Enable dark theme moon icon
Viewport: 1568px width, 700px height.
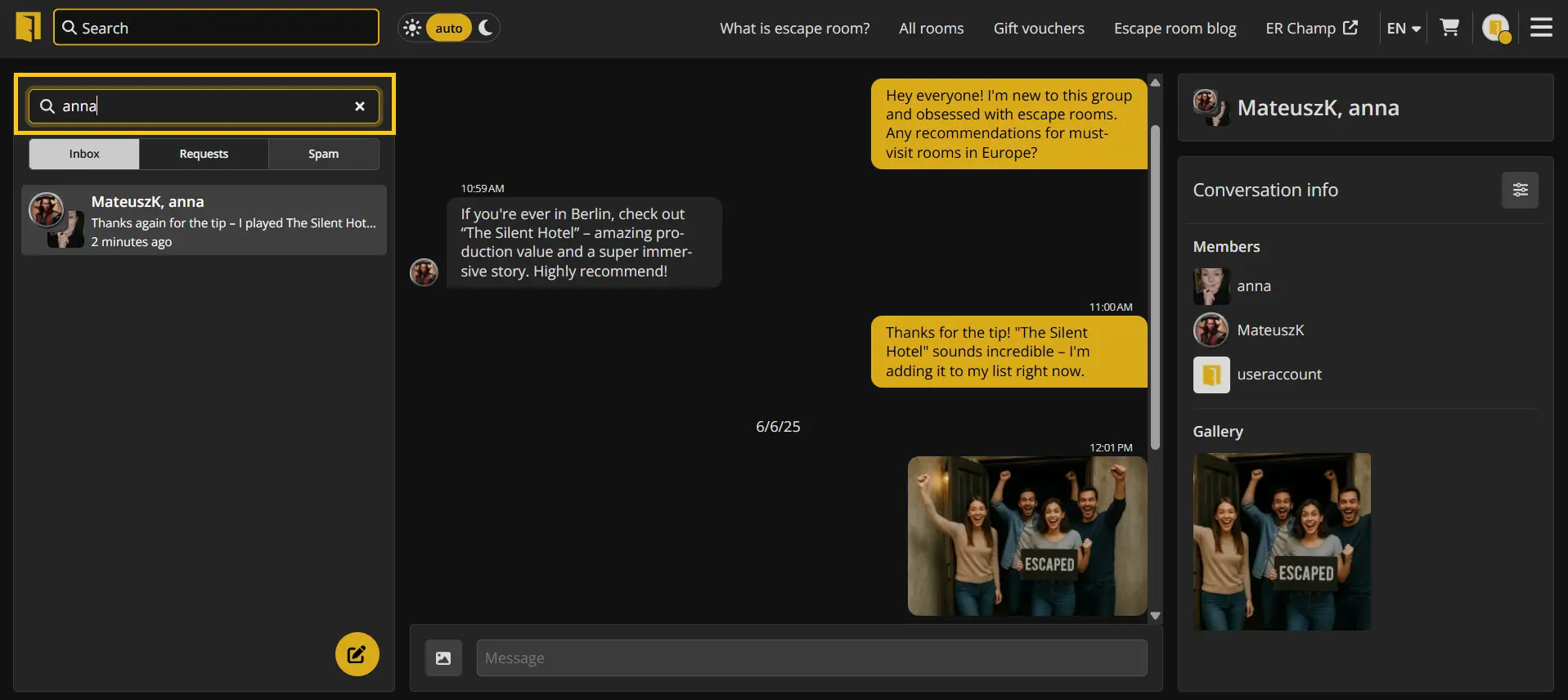(x=486, y=28)
